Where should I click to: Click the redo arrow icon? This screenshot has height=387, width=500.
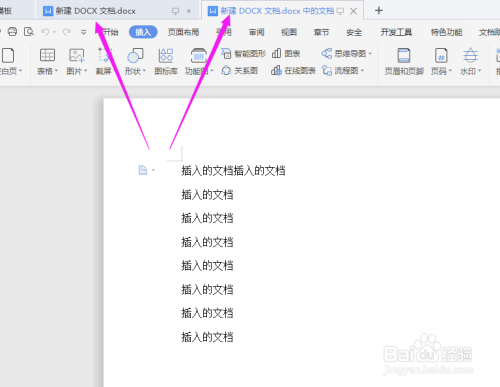coord(67,32)
